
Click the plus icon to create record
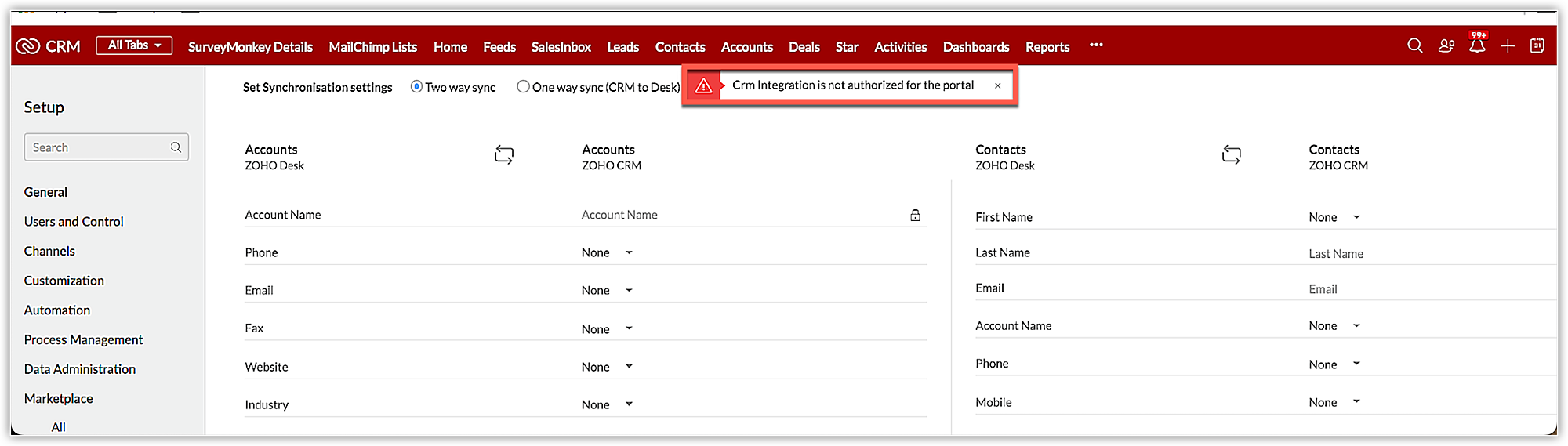point(1508,46)
